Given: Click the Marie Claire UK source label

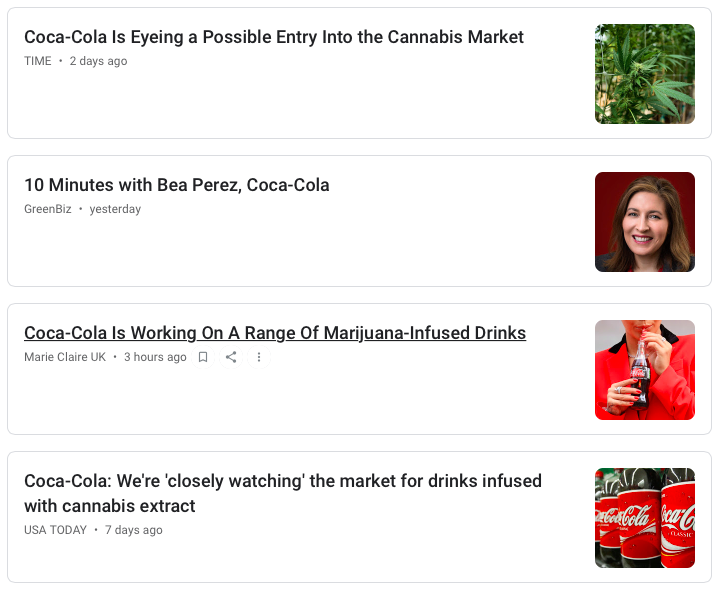Looking at the screenshot, I should click(65, 357).
